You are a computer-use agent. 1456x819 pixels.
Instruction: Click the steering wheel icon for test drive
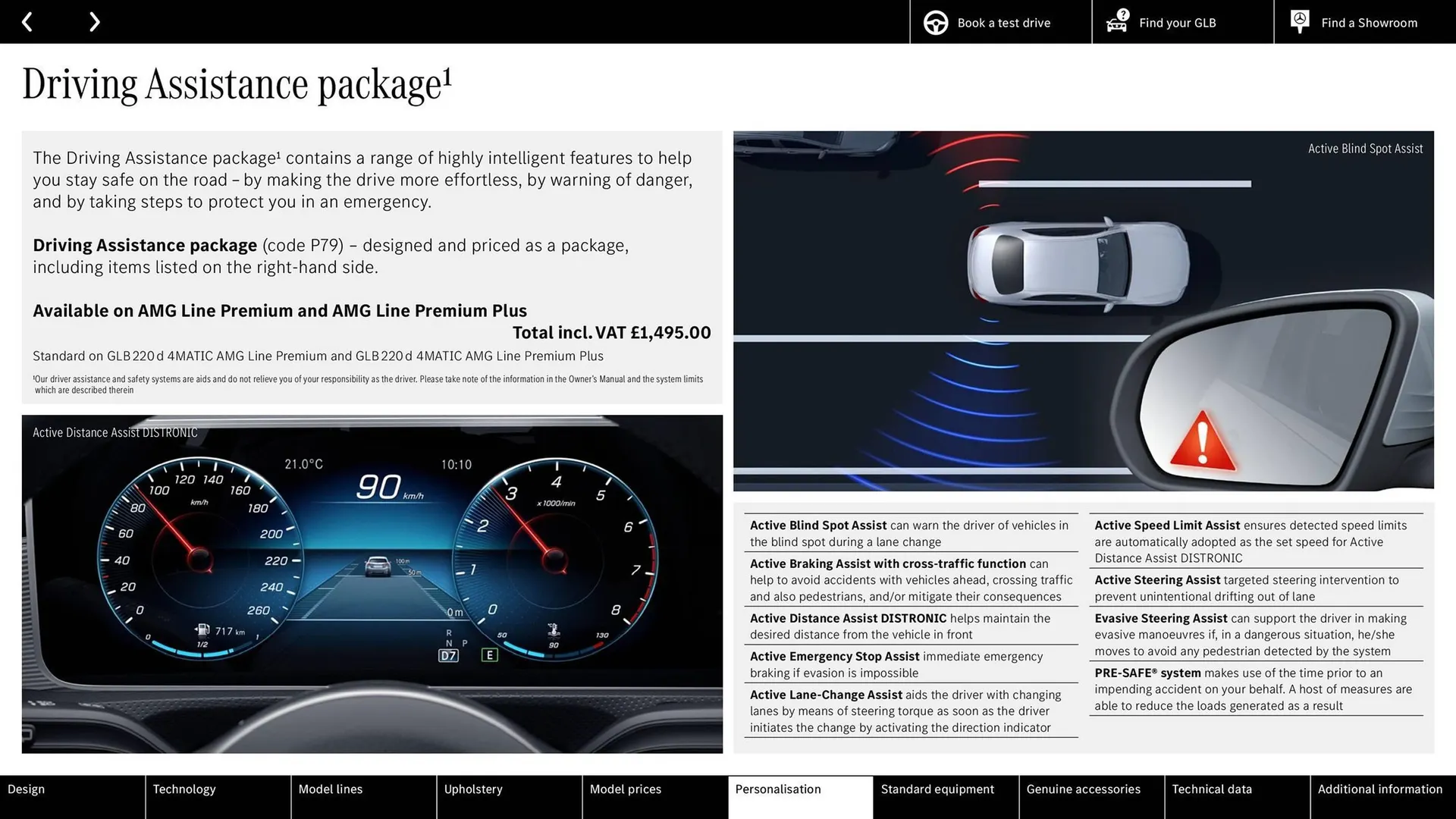pyautogui.click(x=935, y=22)
